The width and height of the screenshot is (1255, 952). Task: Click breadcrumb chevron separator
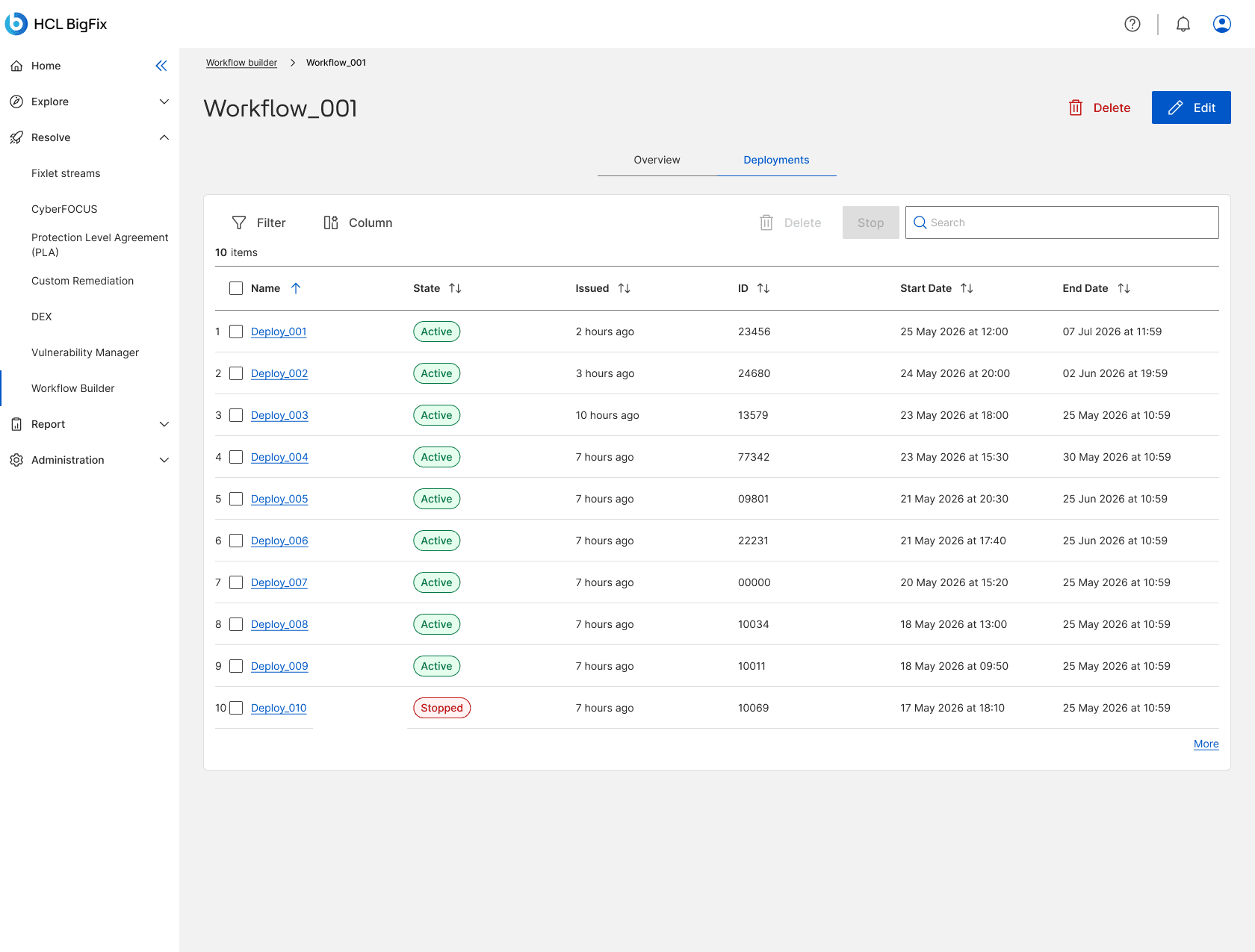pyautogui.click(x=293, y=63)
